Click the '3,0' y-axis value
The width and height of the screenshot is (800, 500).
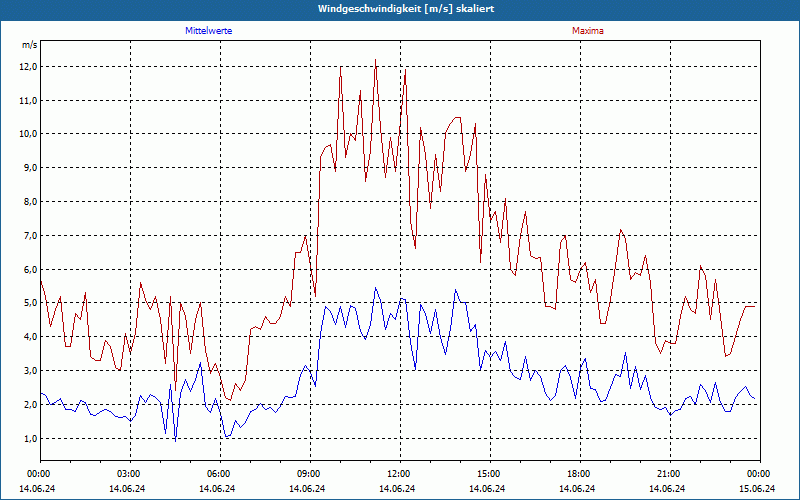[30, 371]
